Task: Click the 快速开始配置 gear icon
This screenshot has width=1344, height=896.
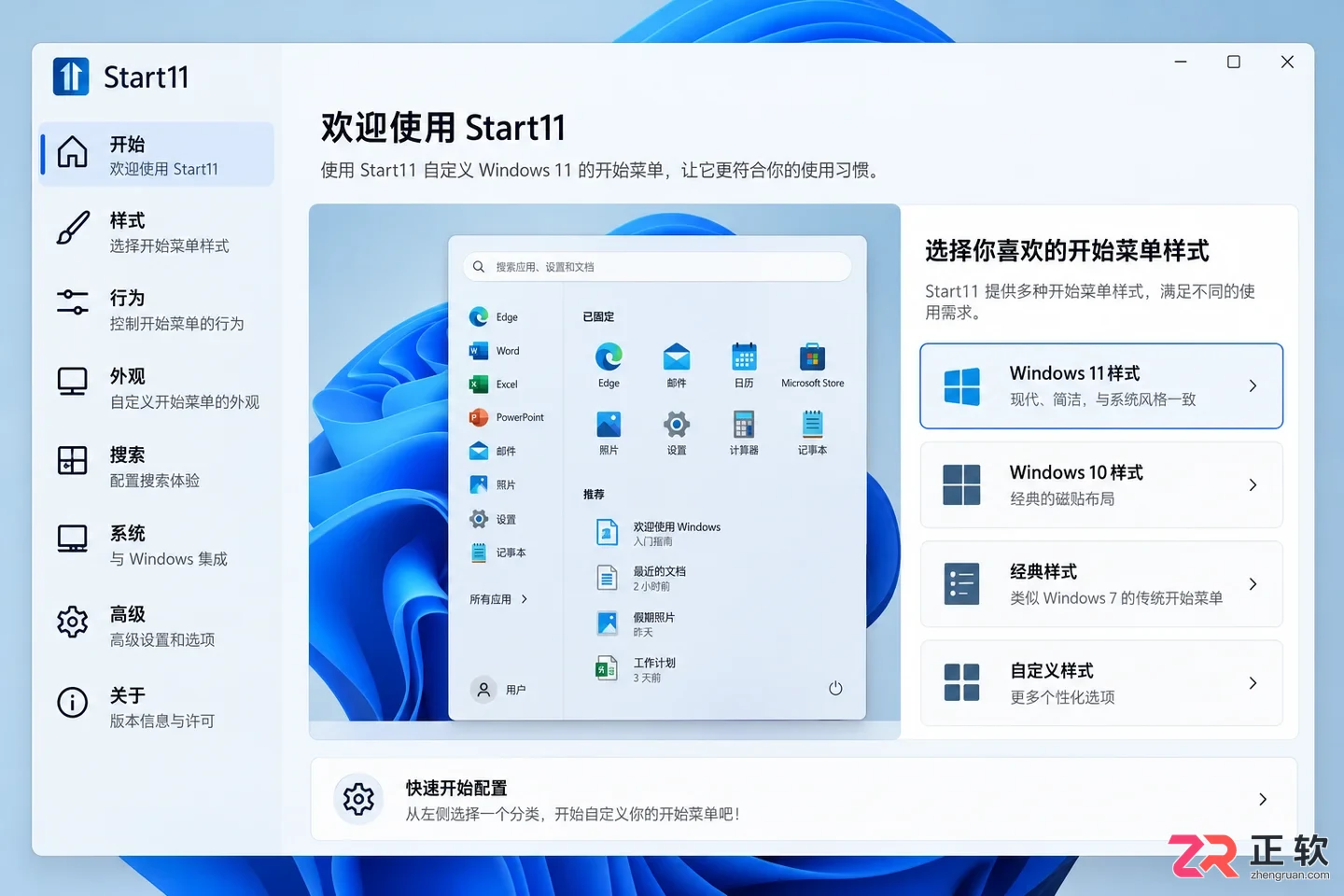Action: 358,799
